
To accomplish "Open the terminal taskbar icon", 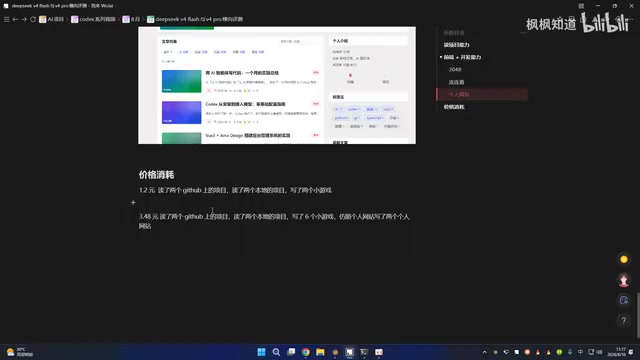I will tap(364, 352).
